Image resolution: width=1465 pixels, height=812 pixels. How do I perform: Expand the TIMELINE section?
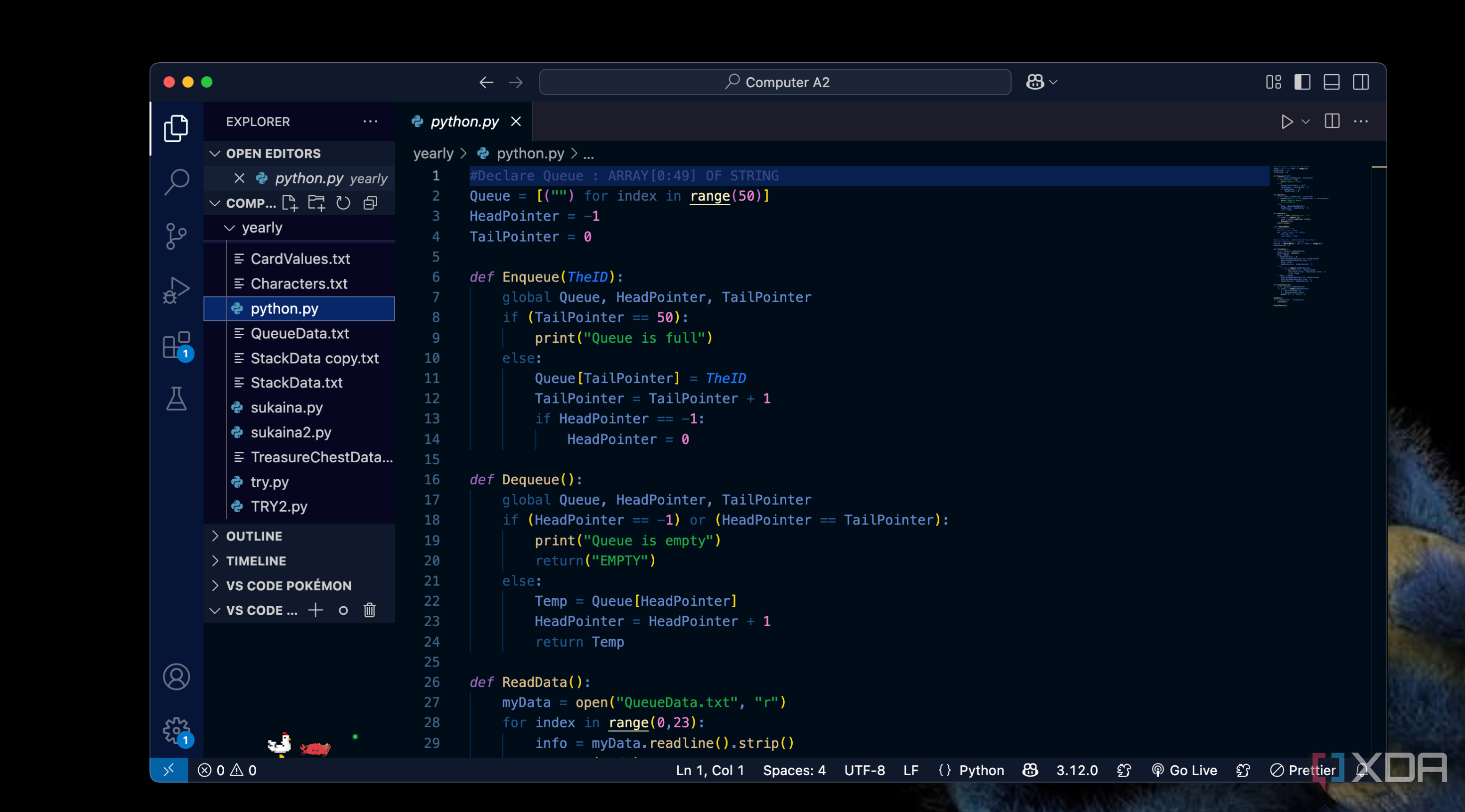[256, 560]
